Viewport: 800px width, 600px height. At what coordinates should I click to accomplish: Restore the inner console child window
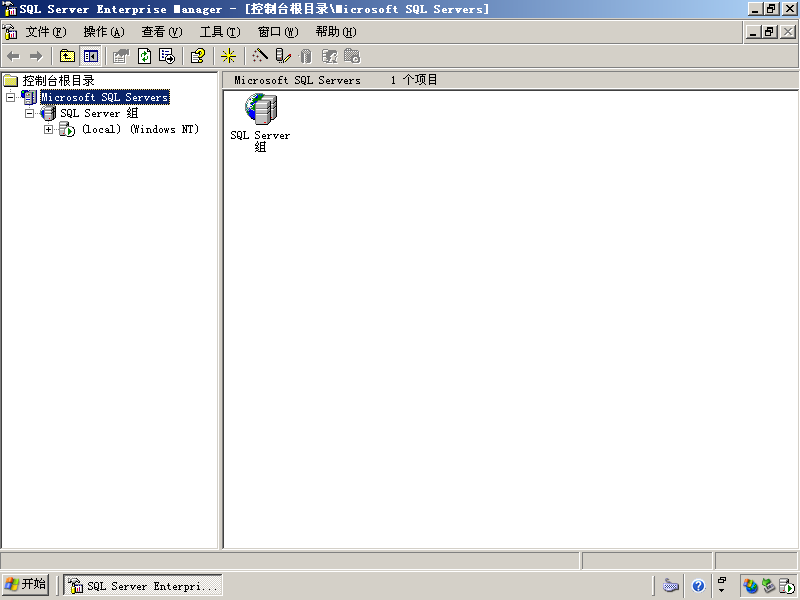point(769,32)
